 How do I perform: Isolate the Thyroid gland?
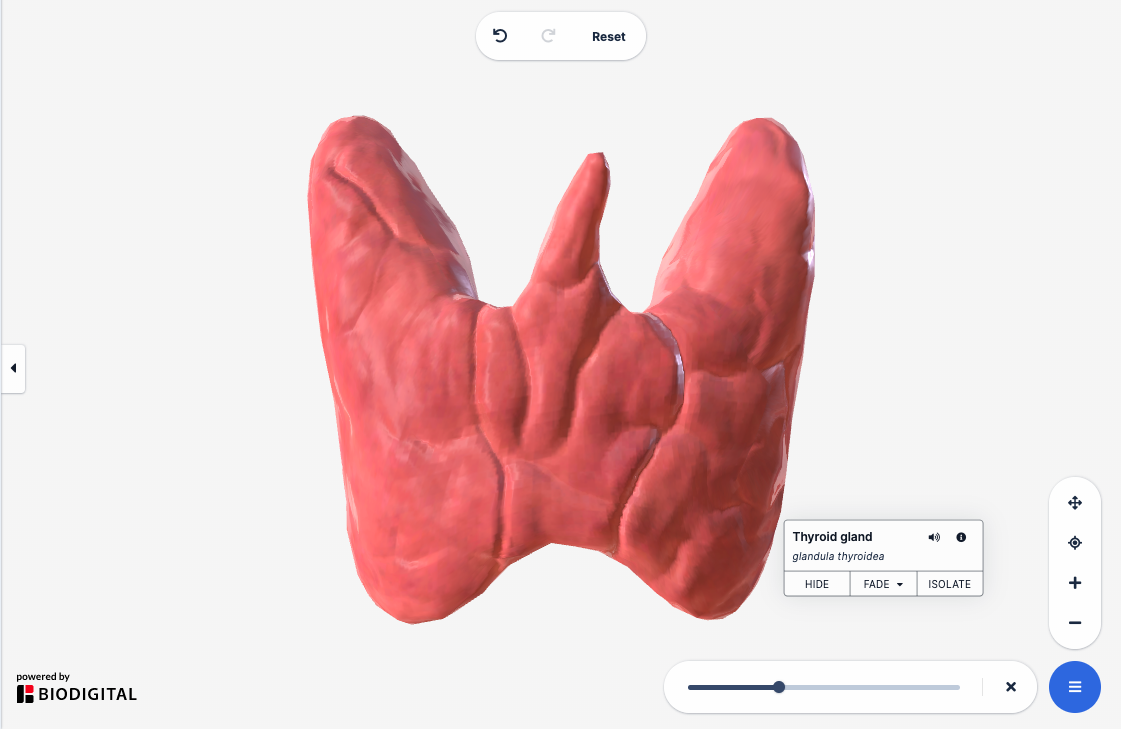pos(949,584)
